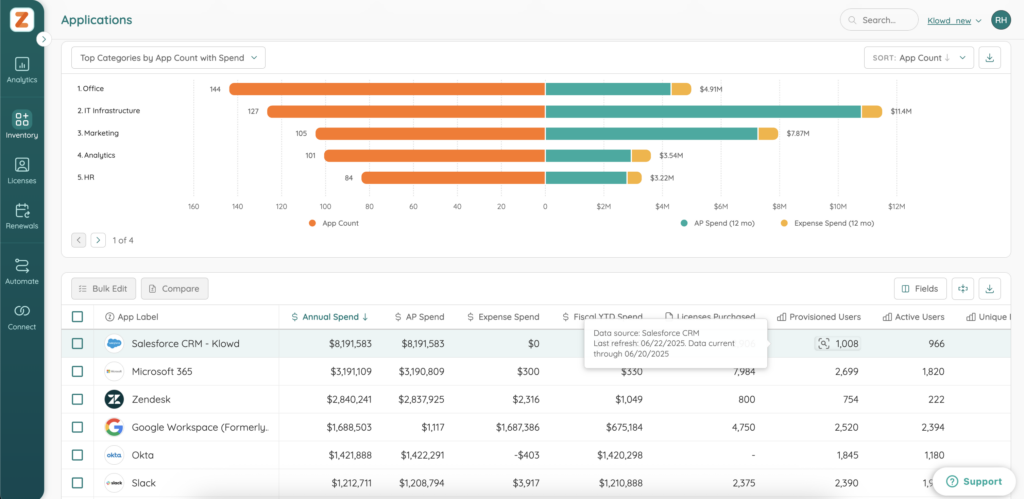The image size is (1024, 499).
Task: Open the Automate section
Action: click(22, 272)
